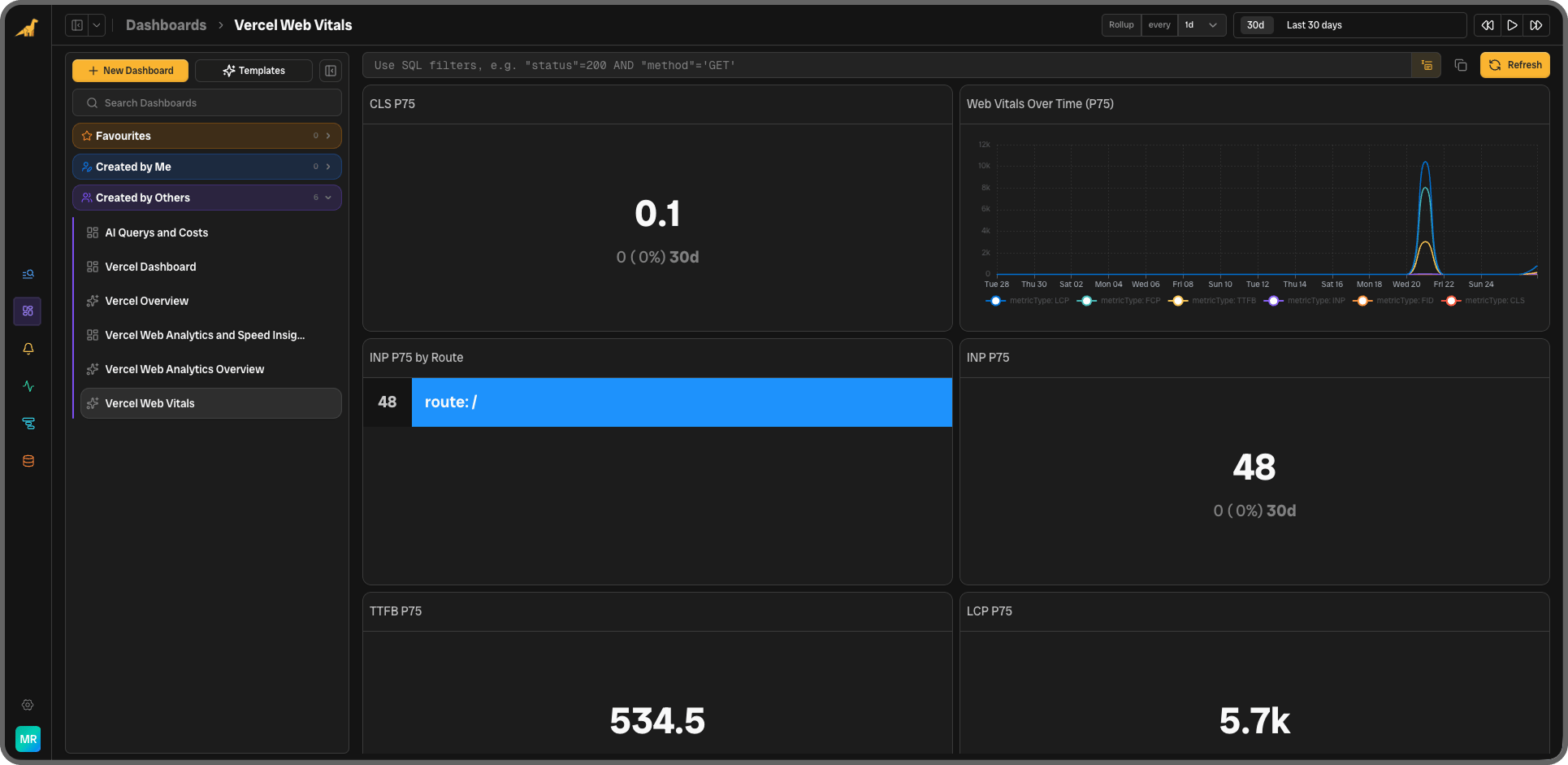Click the grid icon beside Vercel Dashboard

pos(93,267)
